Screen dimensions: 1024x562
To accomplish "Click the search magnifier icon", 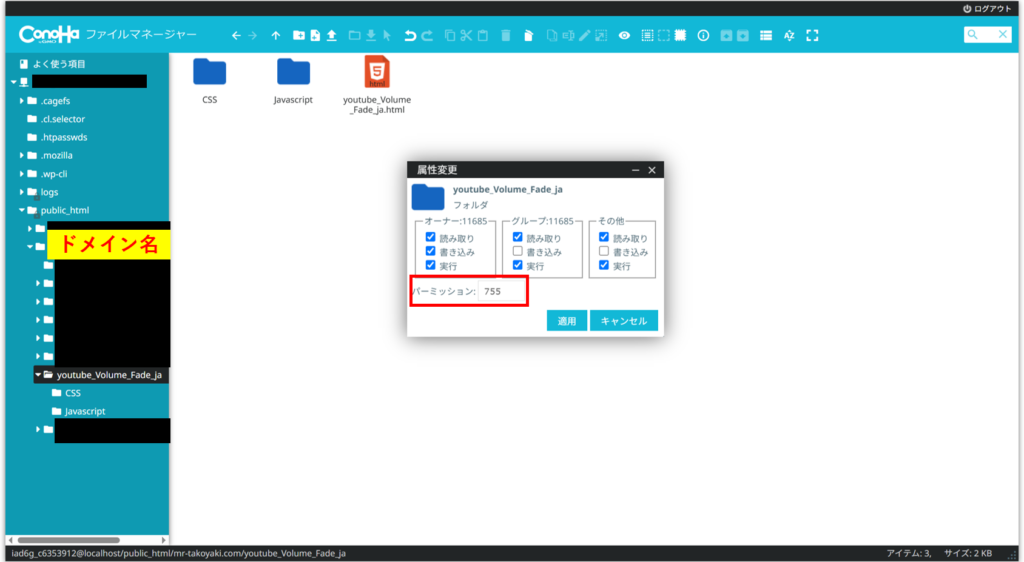I will coord(973,35).
